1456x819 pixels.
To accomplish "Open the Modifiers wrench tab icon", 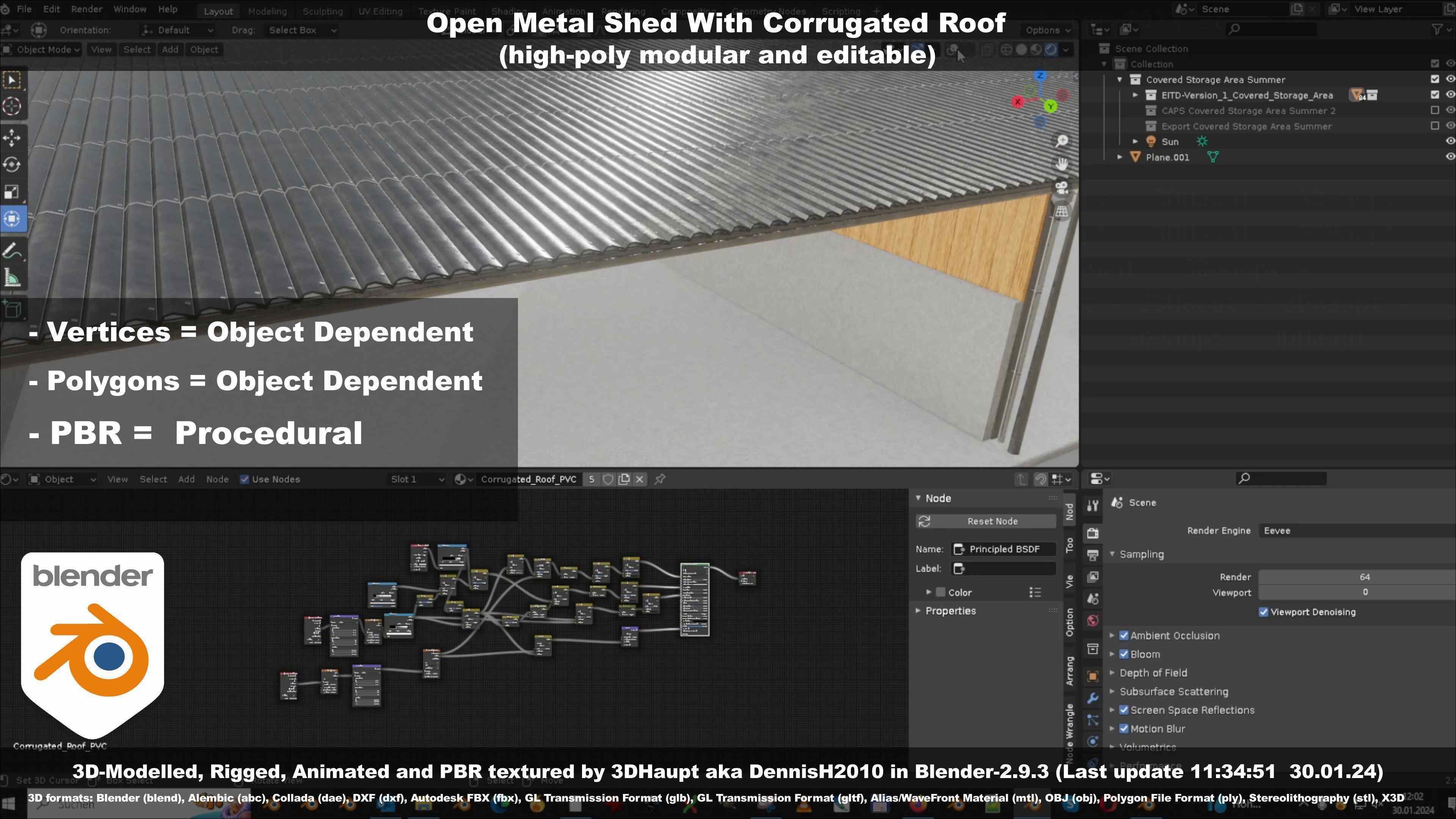I will [x=1092, y=698].
